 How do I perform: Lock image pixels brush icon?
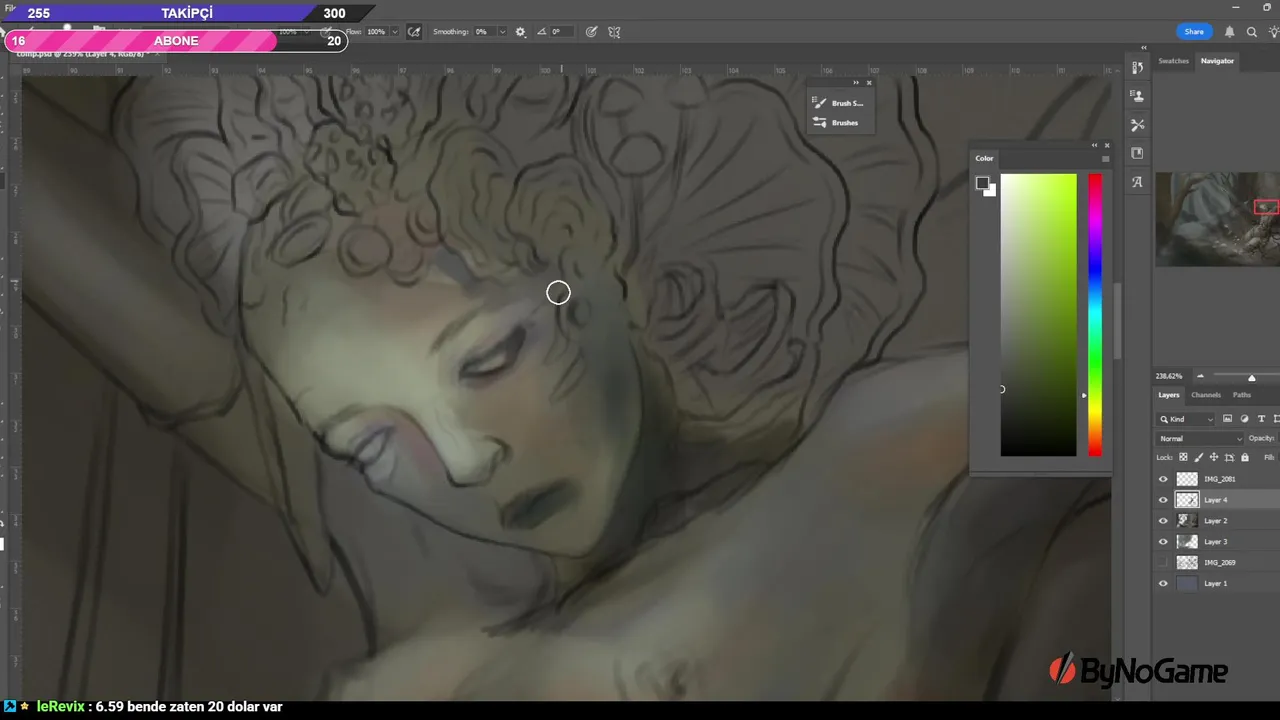(1198, 457)
